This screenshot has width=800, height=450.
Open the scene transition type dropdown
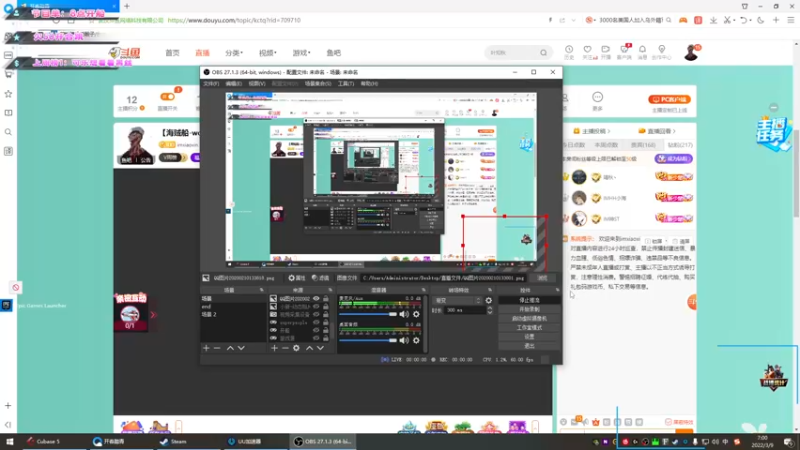(x=457, y=301)
